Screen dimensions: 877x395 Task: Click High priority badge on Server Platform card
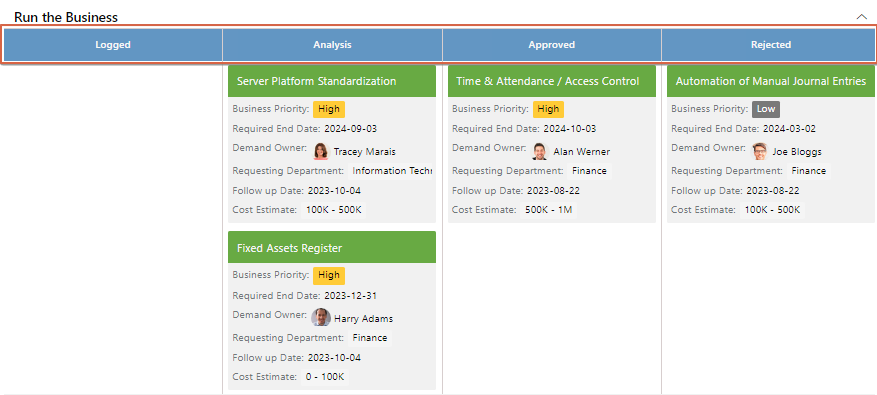point(329,109)
